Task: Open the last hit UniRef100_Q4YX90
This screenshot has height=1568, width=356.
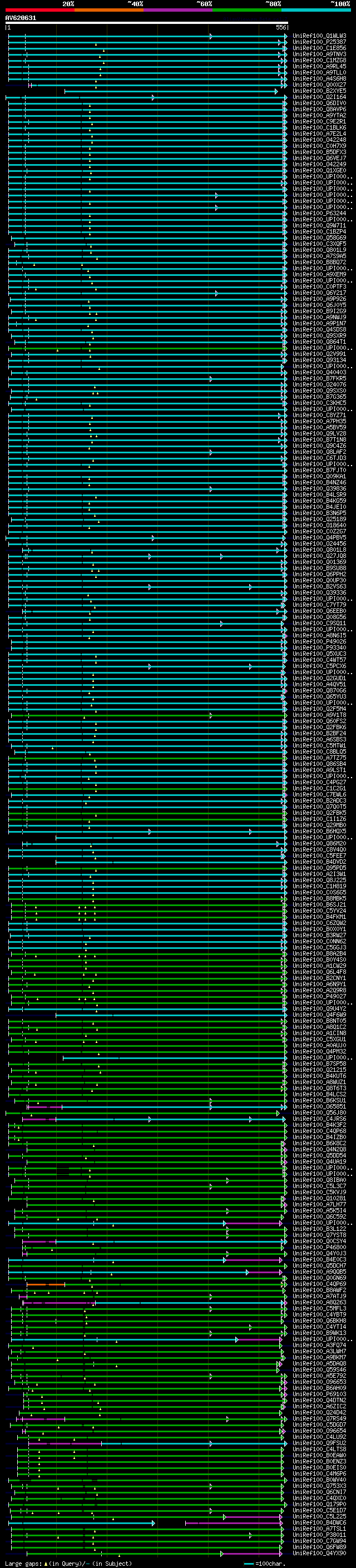Action: click(x=319, y=1554)
